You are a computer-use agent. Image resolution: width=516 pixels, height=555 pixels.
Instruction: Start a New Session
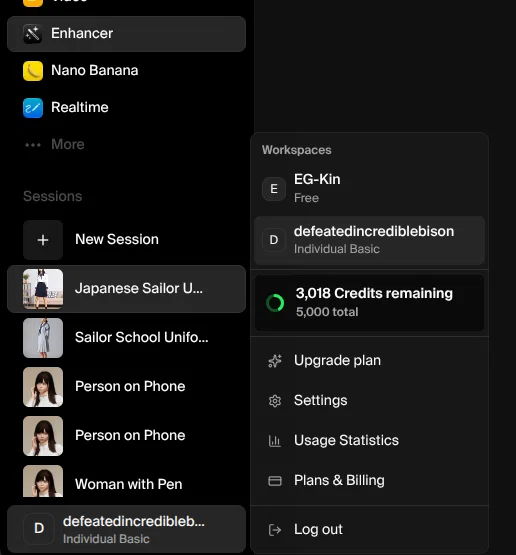pos(126,240)
